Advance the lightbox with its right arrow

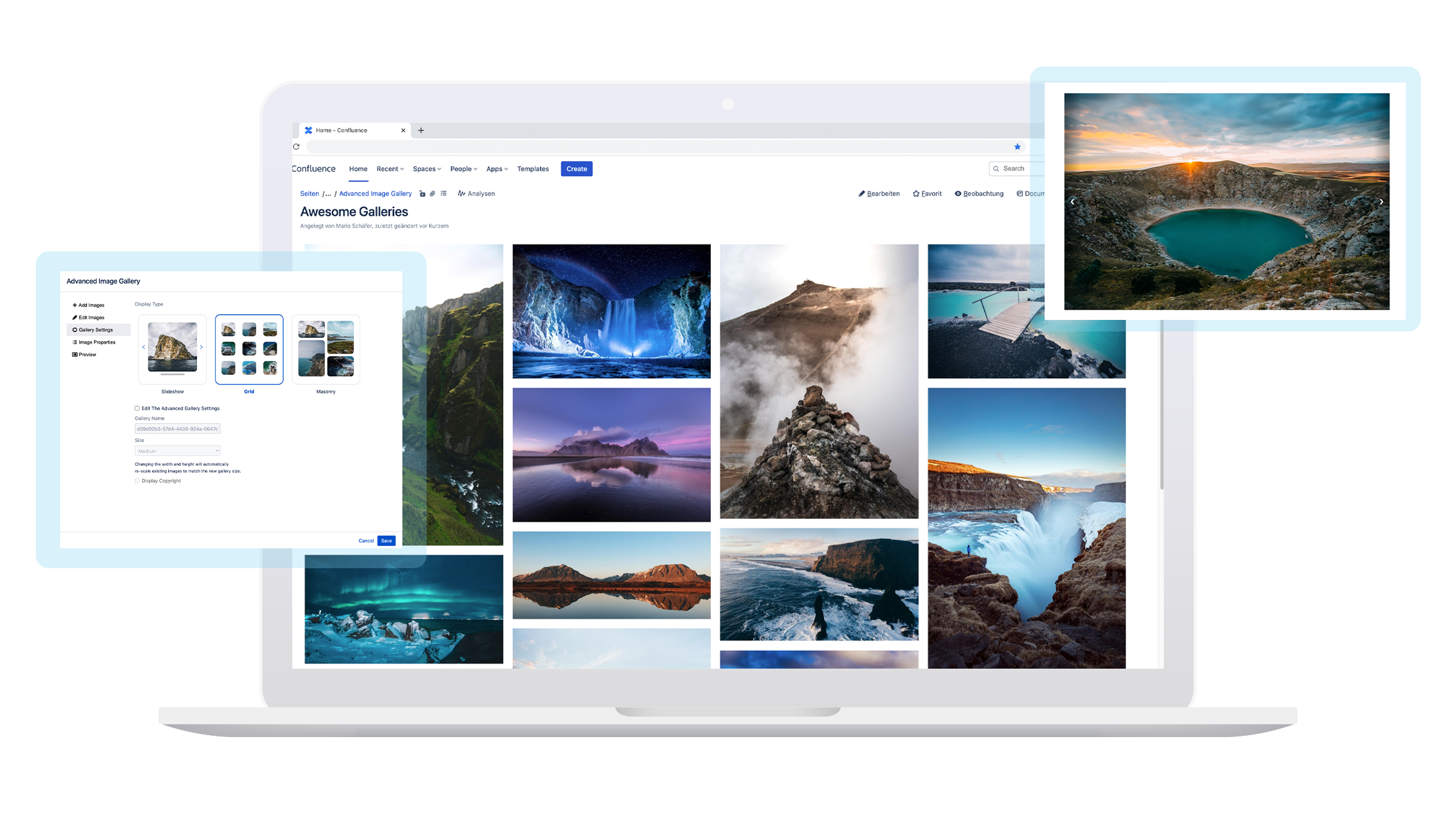(1381, 202)
